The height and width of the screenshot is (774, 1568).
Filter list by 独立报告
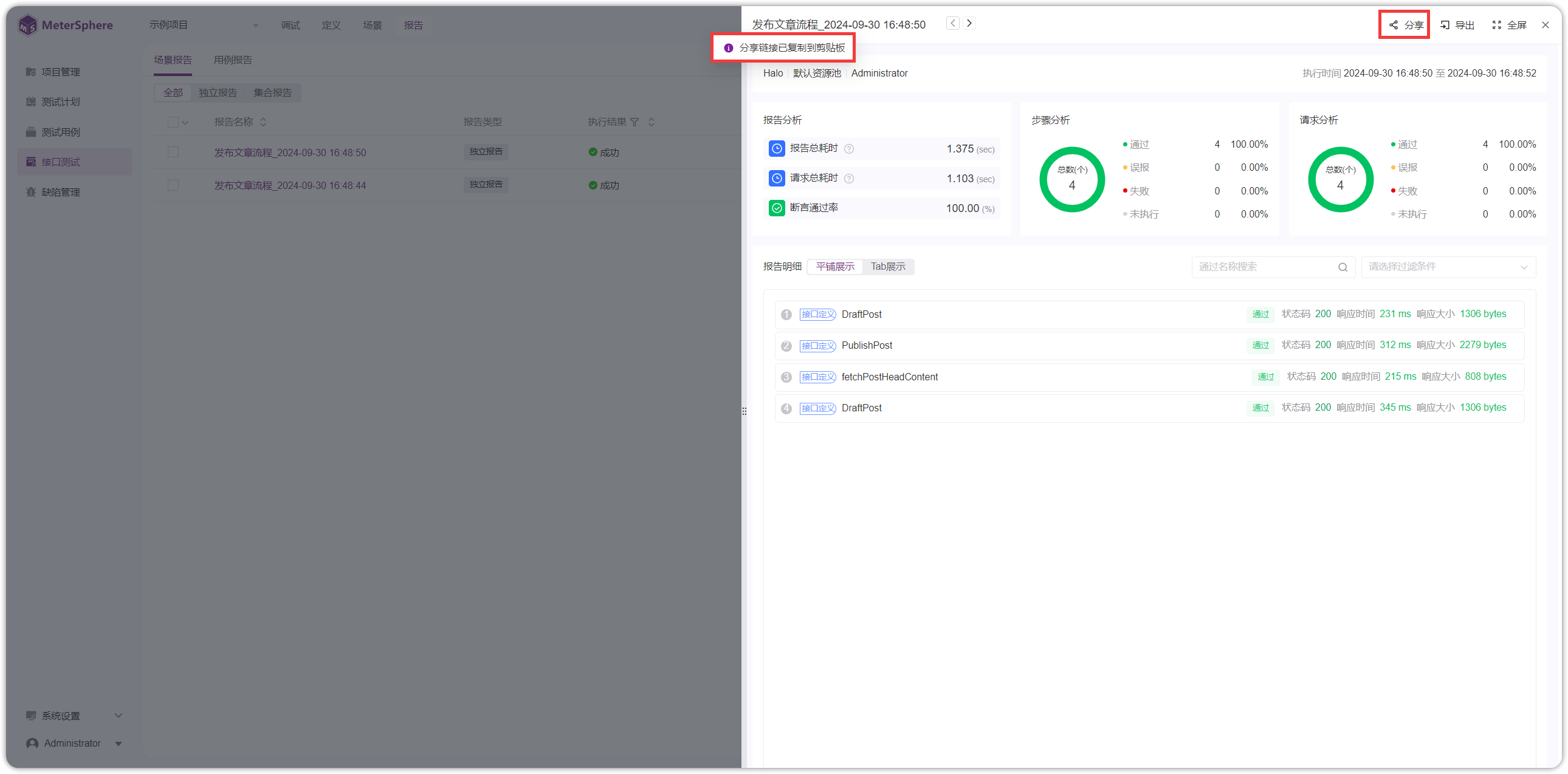[218, 92]
